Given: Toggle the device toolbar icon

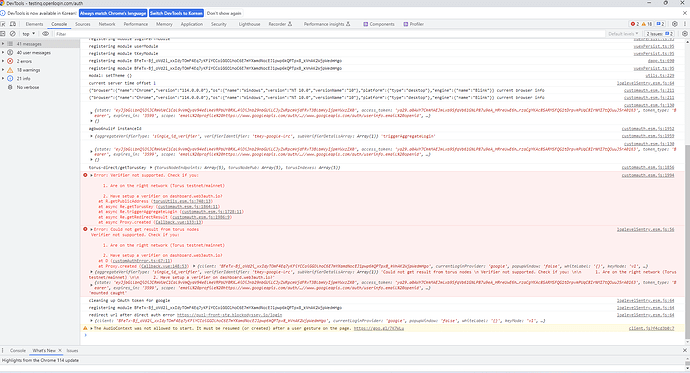Looking at the screenshot, I should click(x=13, y=24).
